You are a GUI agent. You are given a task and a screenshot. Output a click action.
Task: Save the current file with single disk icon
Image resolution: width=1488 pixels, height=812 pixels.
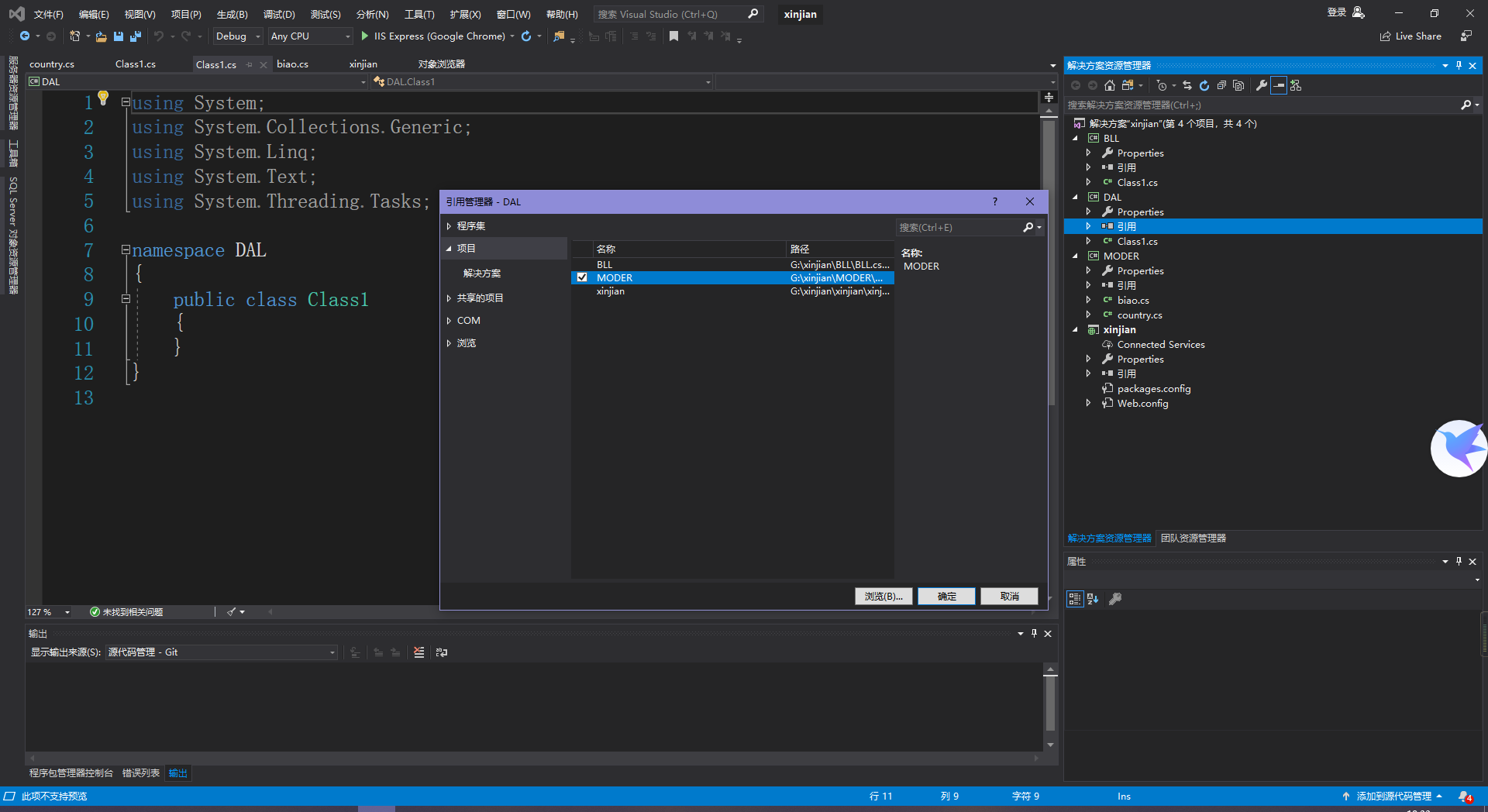[x=119, y=36]
